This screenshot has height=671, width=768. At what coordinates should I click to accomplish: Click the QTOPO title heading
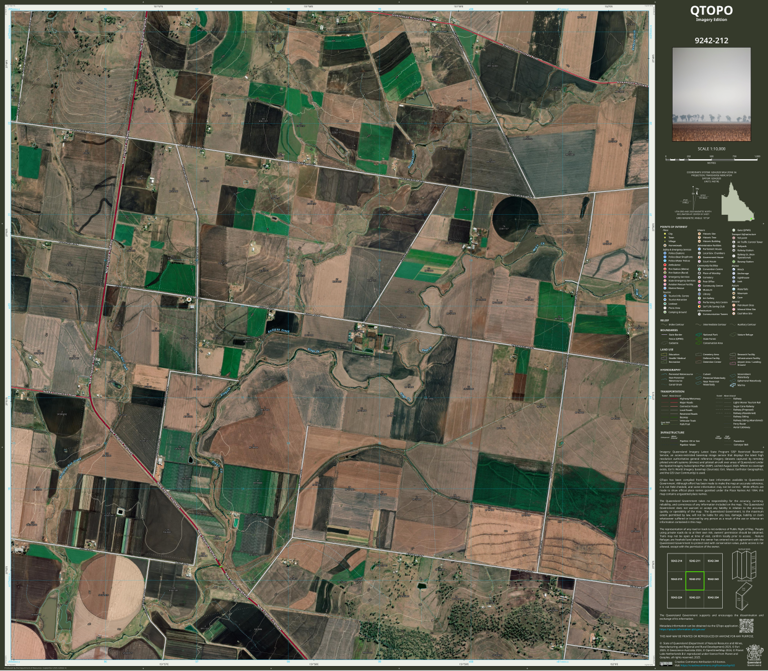711,10
